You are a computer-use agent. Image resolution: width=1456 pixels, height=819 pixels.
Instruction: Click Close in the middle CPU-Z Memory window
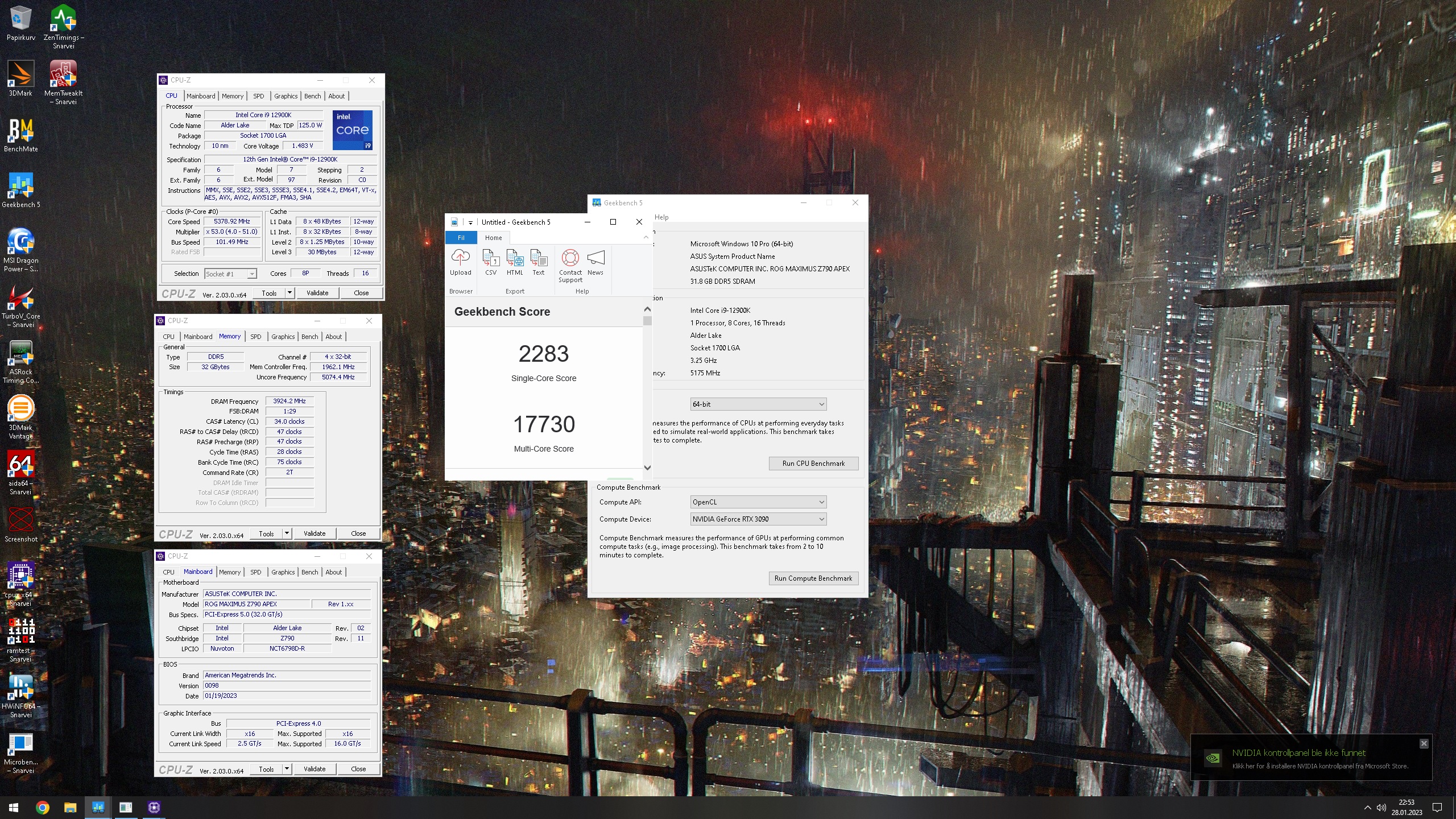point(358,533)
